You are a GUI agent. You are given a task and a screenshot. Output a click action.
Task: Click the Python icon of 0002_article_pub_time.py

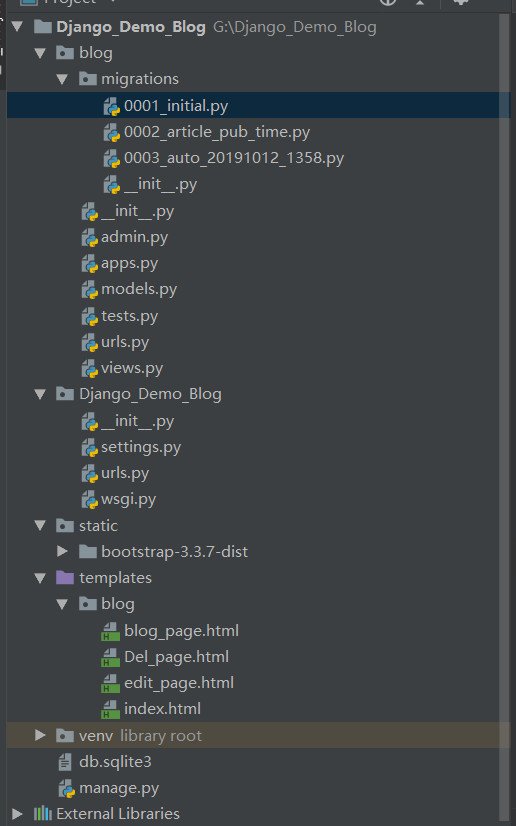112,132
